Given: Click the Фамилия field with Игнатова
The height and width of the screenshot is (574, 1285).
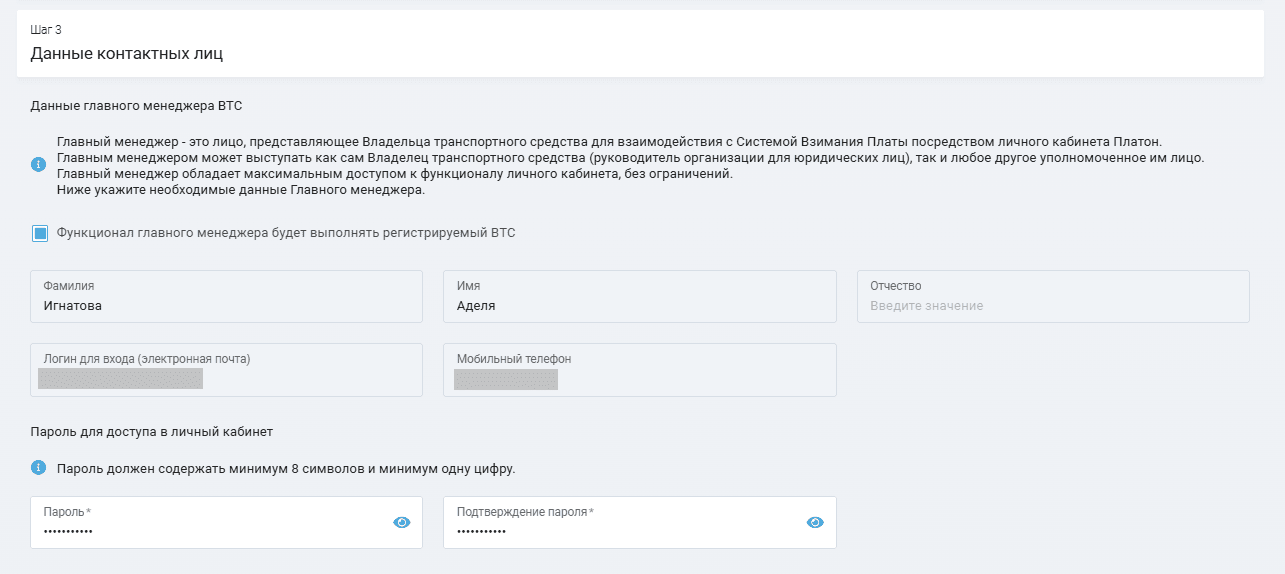Looking at the screenshot, I should (226, 296).
